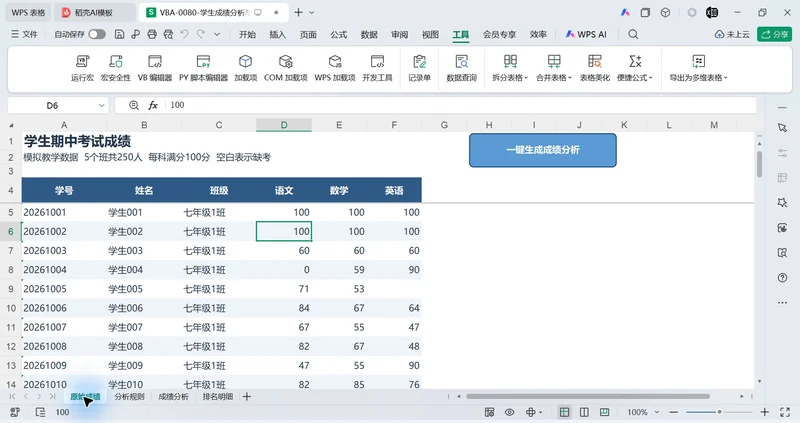Screen dimensions: 800x423
Task: Select cell containing 学生005
Action: [x=144, y=289]
